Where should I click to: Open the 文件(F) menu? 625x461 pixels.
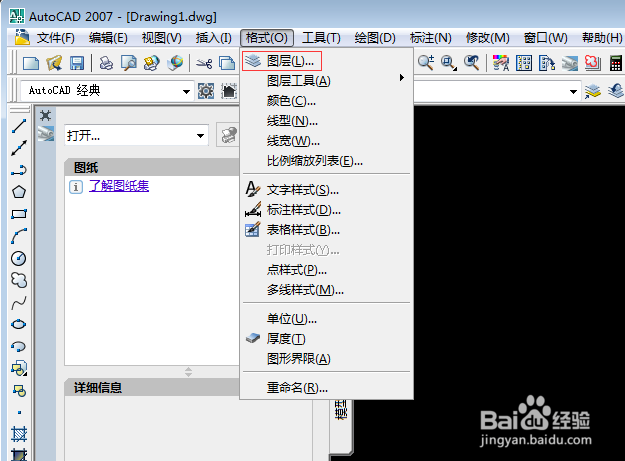(56, 38)
